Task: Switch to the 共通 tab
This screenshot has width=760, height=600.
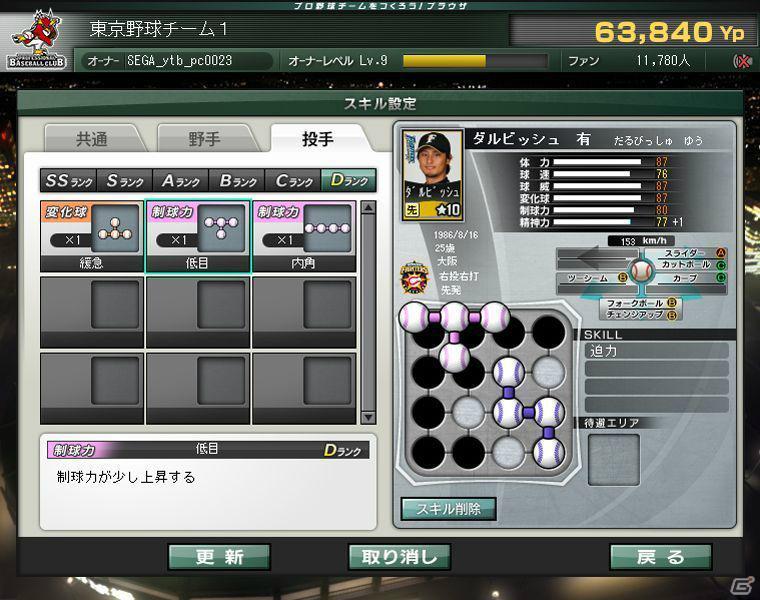Action: [92, 140]
